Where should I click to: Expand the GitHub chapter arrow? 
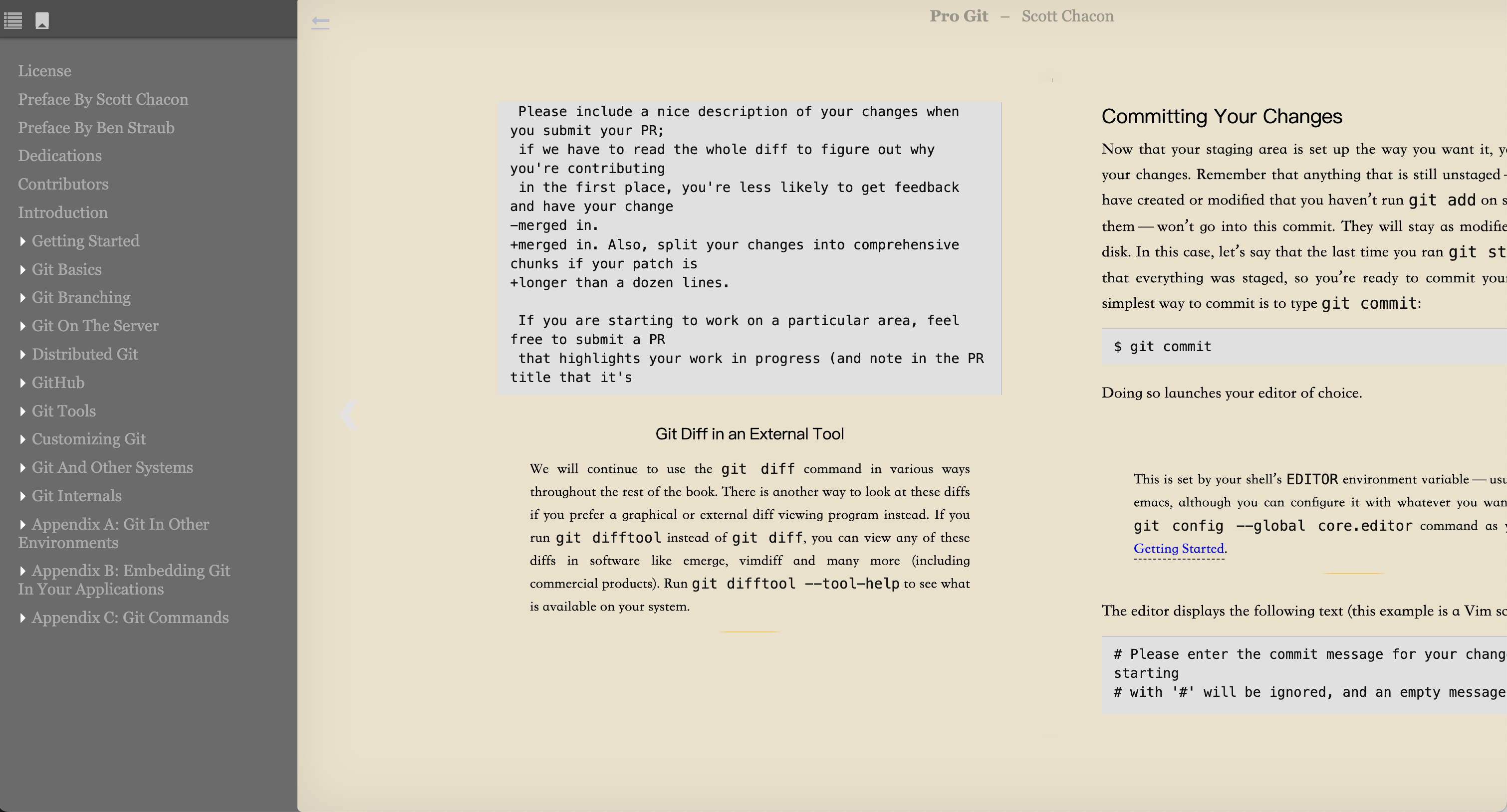tap(23, 383)
